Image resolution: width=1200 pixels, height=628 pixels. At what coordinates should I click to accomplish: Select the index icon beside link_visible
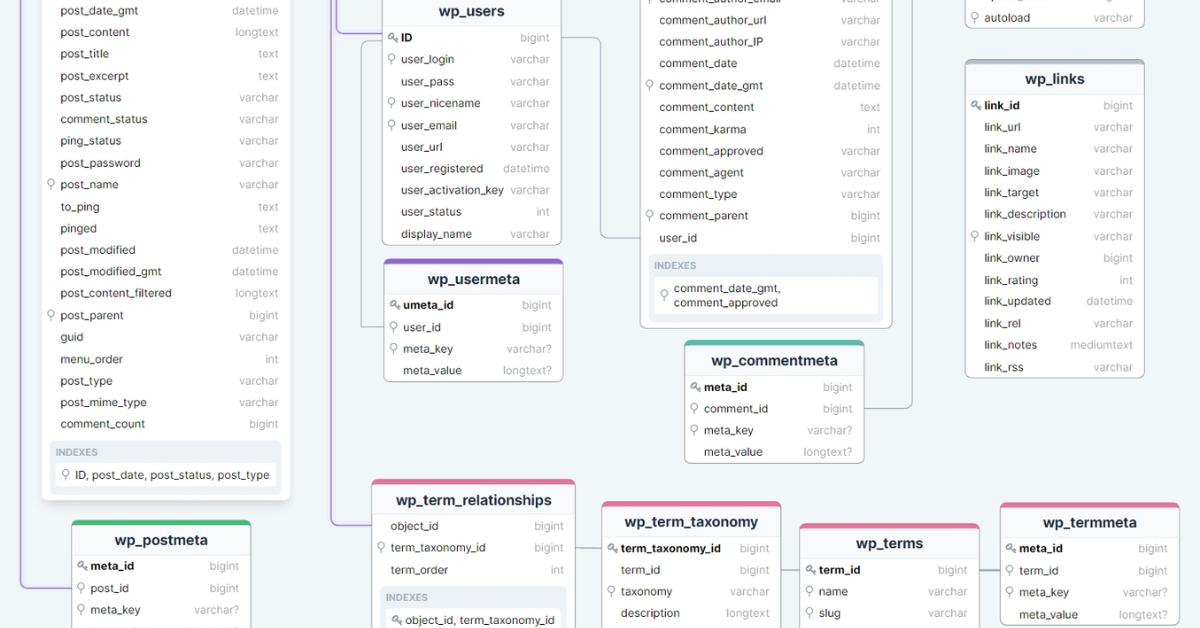[x=975, y=236]
